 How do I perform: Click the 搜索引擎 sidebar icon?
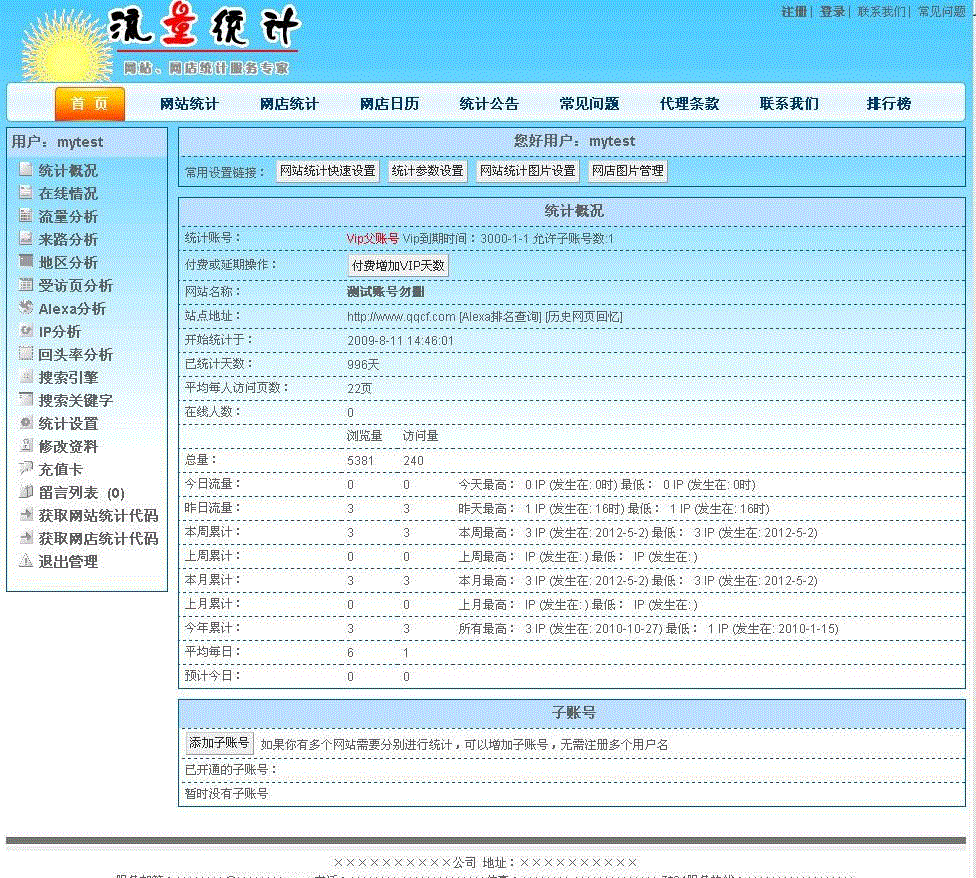[x=26, y=377]
